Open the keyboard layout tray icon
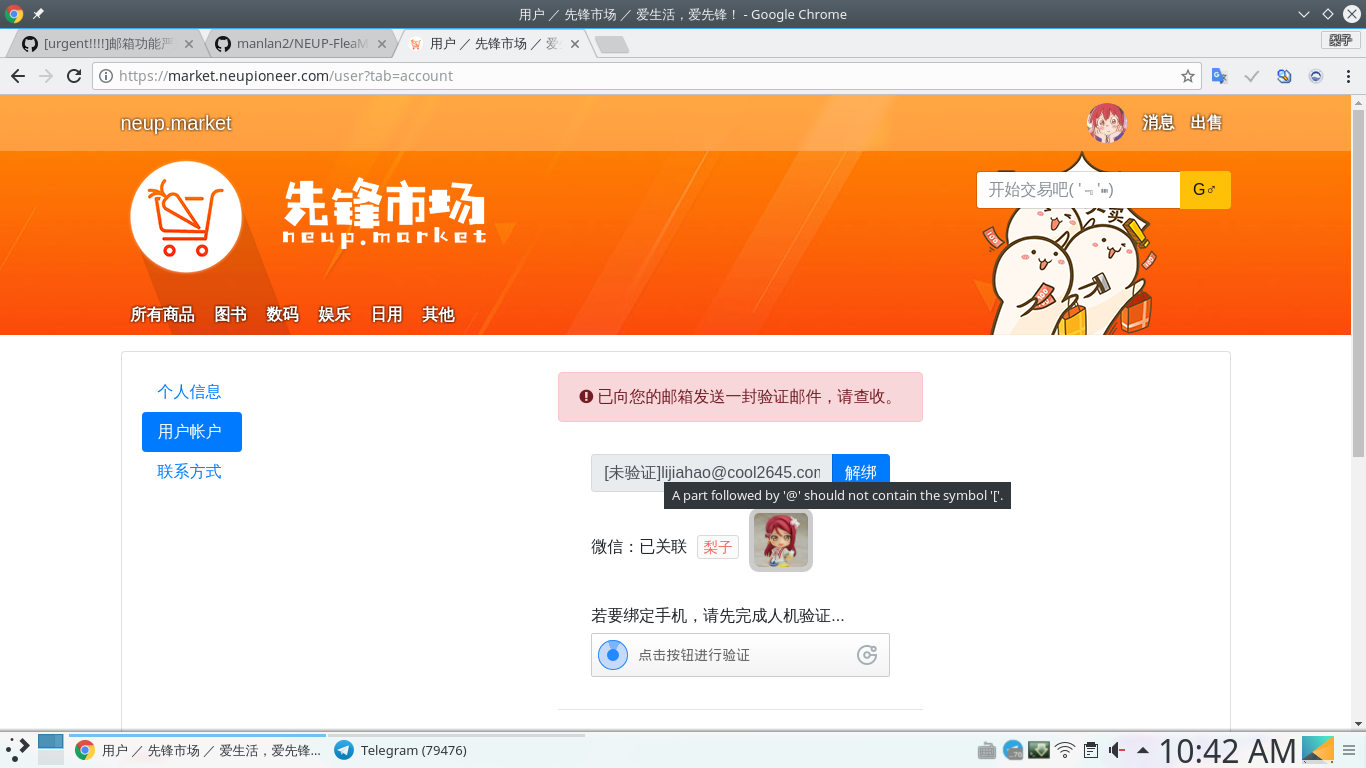This screenshot has width=1366, height=768. click(x=986, y=750)
